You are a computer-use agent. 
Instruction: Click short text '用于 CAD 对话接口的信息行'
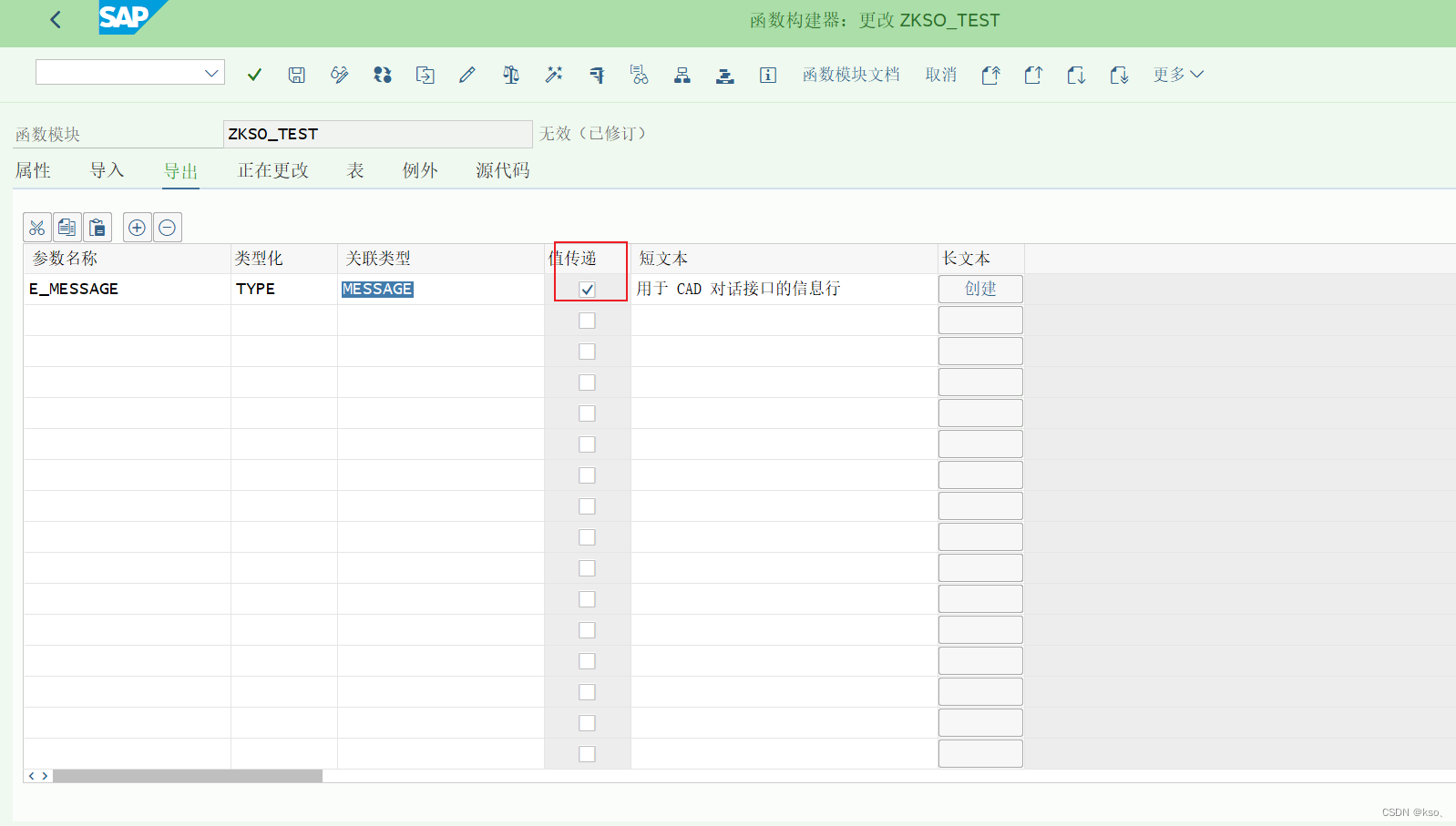pyautogui.click(x=738, y=289)
